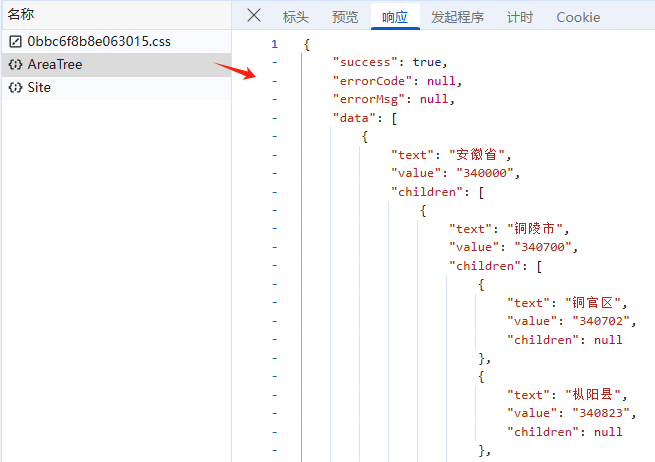Select the 0bbc6f8b8e063015.css request
The width and height of the screenshot is (655, 462).
pyautogui.click(x=117, y=41)
